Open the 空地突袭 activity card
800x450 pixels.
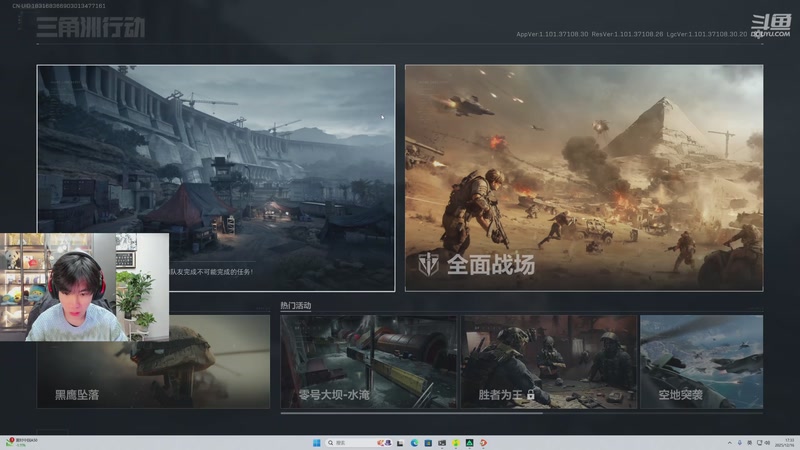[702, 361]
